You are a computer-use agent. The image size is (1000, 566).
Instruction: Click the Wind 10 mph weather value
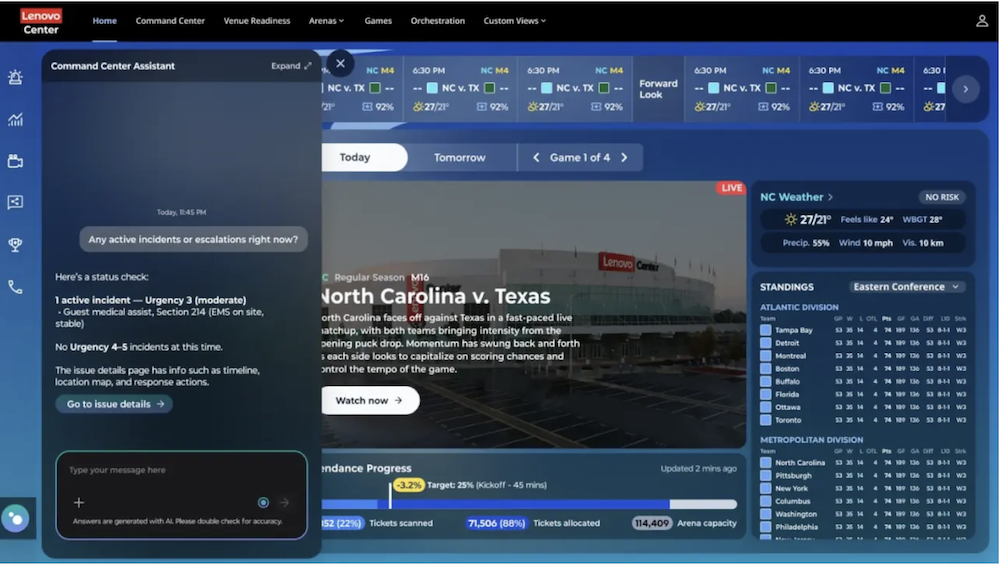click(x=865, y=243)
